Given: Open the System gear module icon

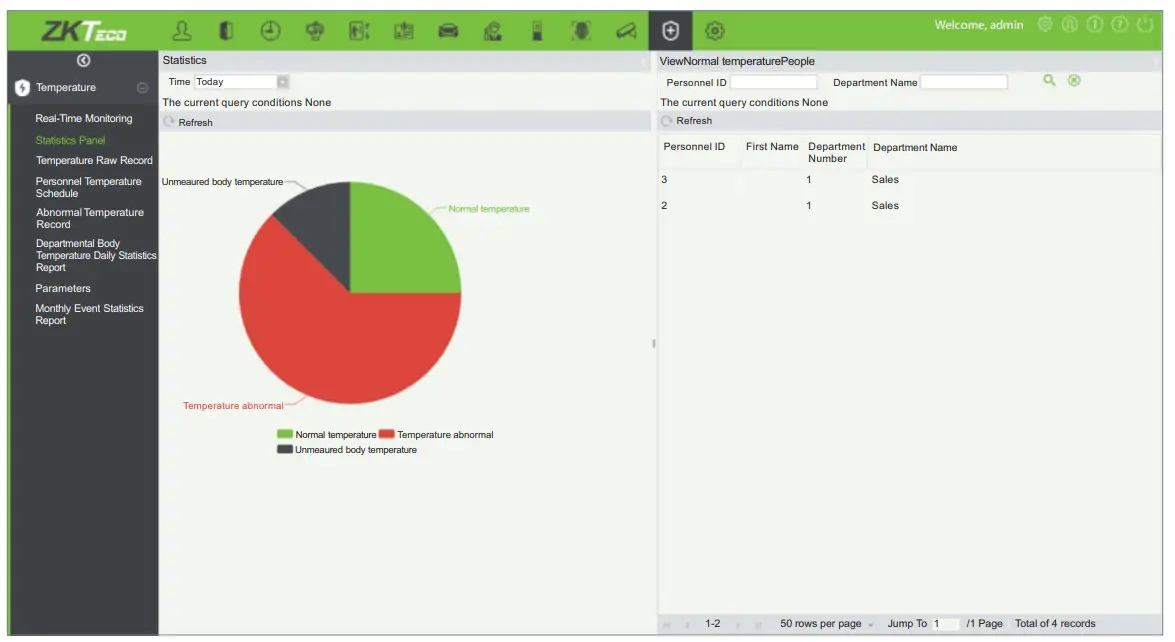Looking at the screenshot, I should (x=715, y=31).
